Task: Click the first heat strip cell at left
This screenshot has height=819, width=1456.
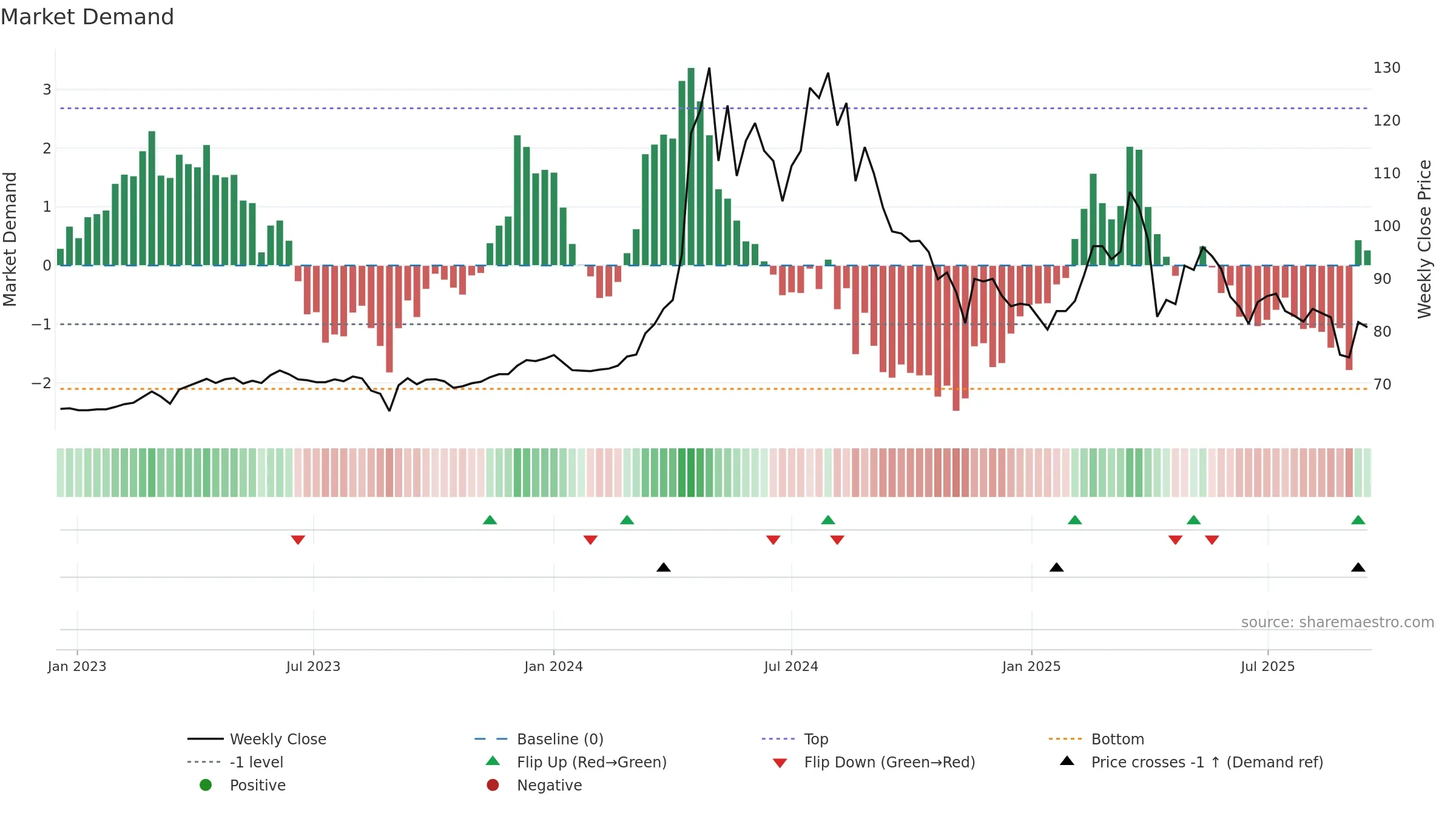Action: pos(60,473)
